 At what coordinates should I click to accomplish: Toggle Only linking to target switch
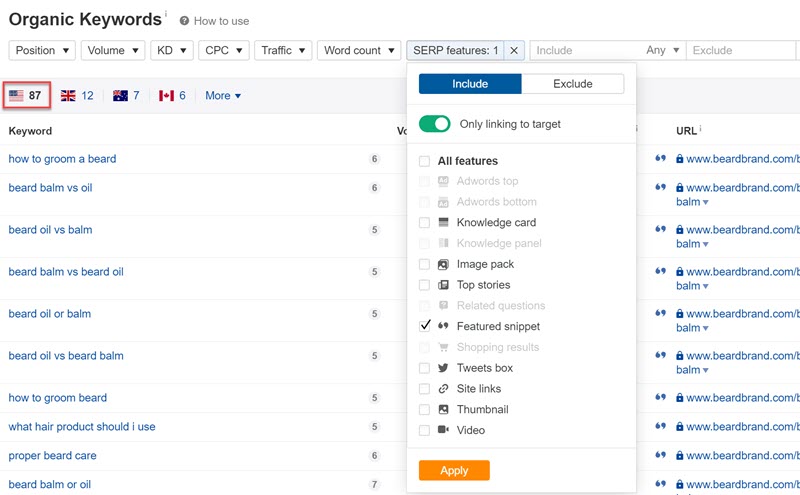point(435,124)
